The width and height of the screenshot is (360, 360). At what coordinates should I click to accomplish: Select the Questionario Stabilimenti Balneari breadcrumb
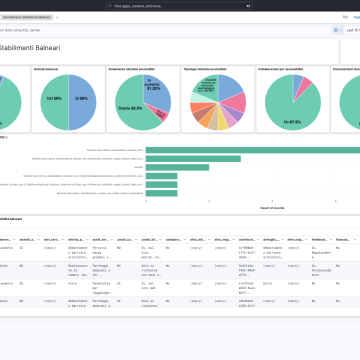[27, 17]
